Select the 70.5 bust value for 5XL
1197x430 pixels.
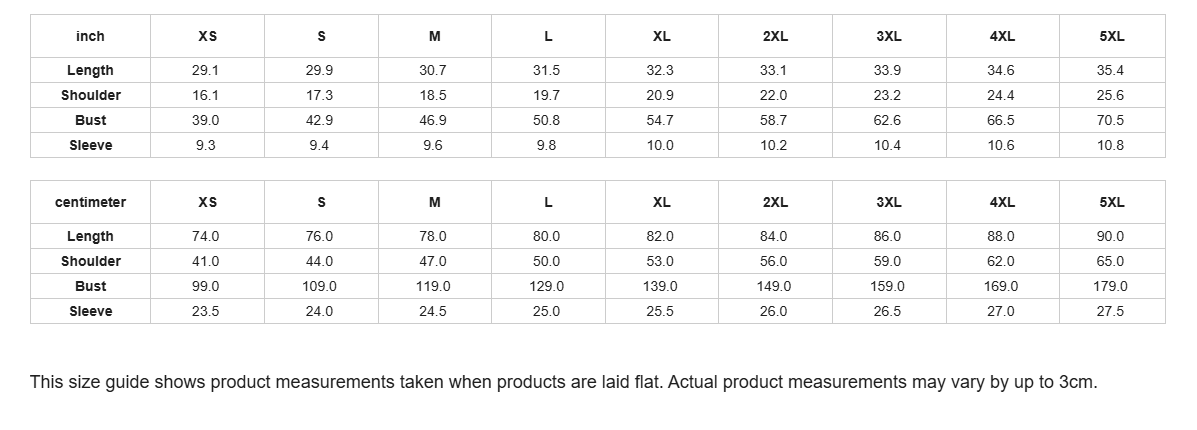(1111, 121)
